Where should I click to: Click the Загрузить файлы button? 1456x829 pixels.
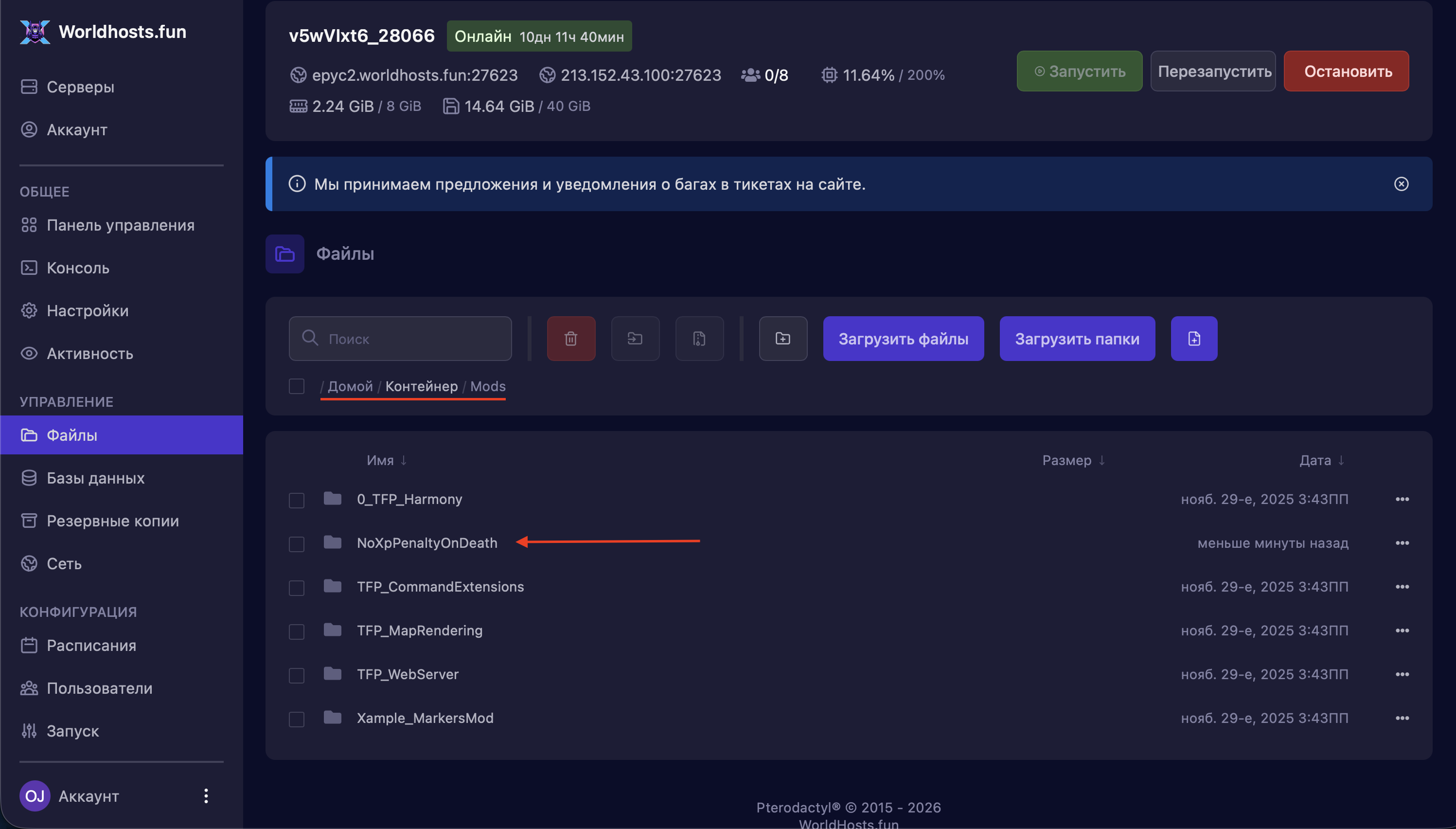coord(903,339)
